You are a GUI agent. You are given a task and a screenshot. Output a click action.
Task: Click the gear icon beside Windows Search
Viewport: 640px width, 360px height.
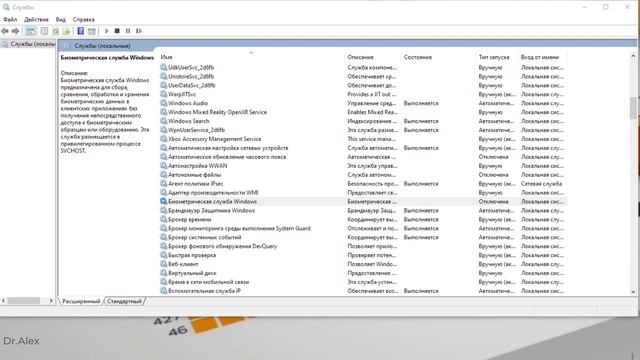point(164,121)
